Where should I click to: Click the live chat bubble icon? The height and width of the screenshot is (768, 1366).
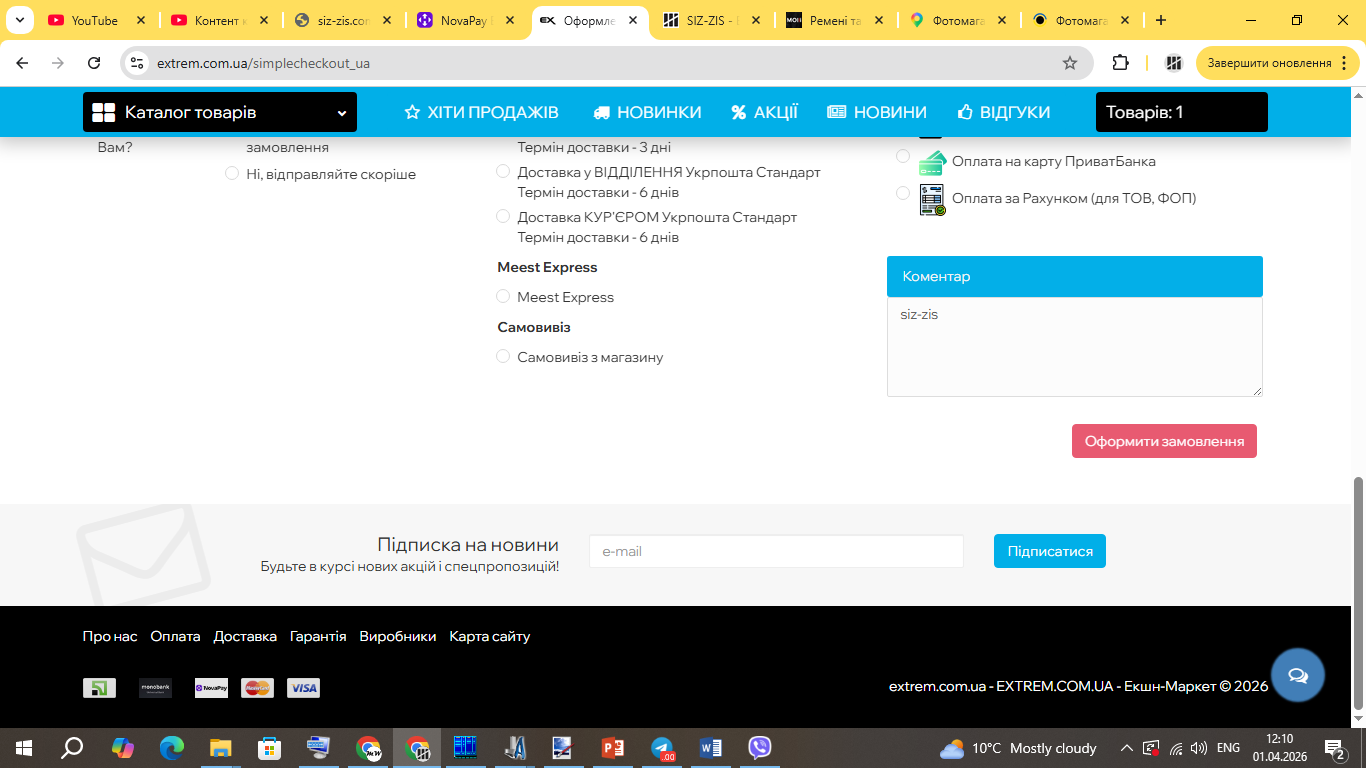click(x=1297, y=675)
